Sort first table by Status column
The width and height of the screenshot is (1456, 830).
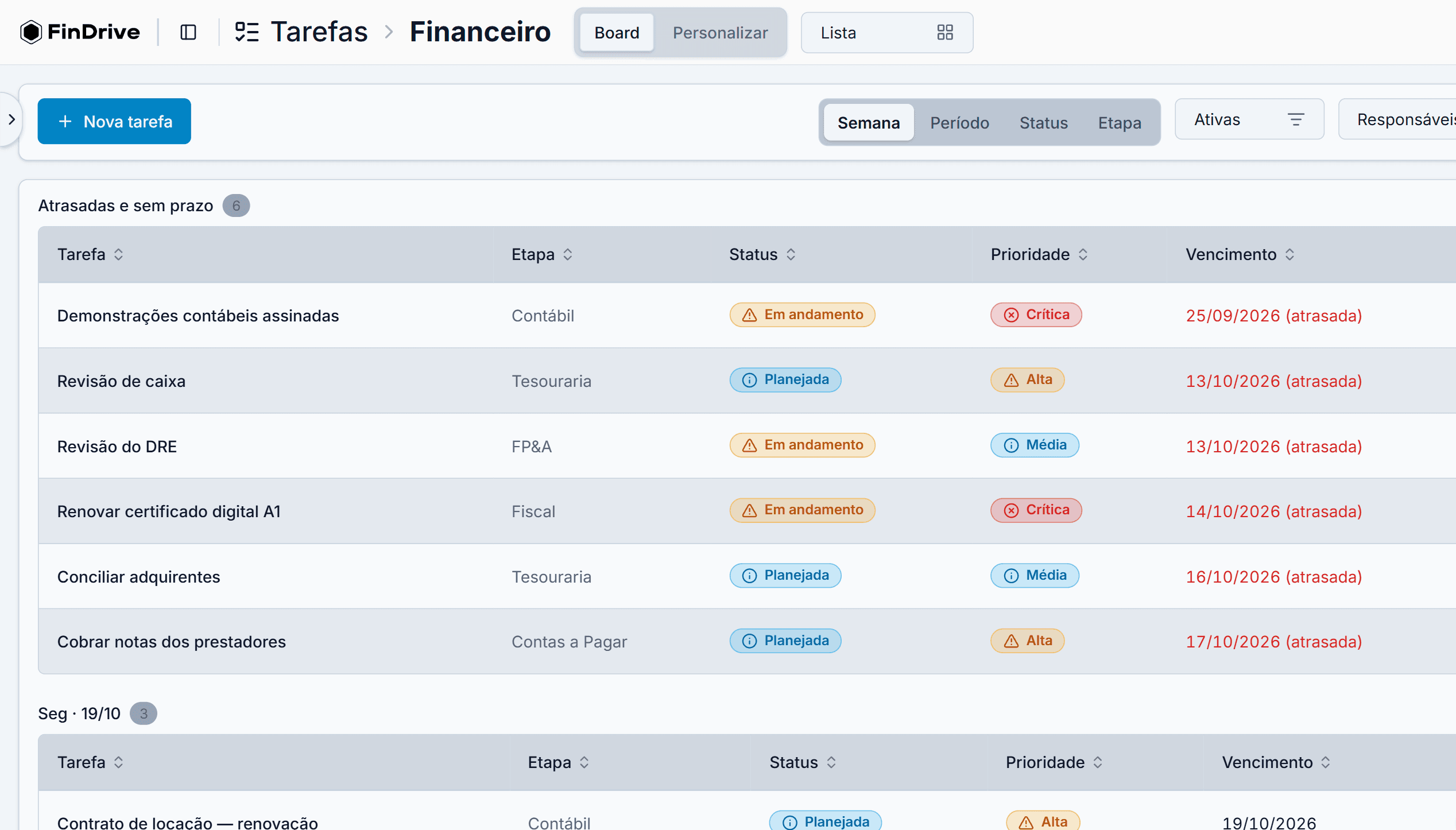tap(762, 254)
